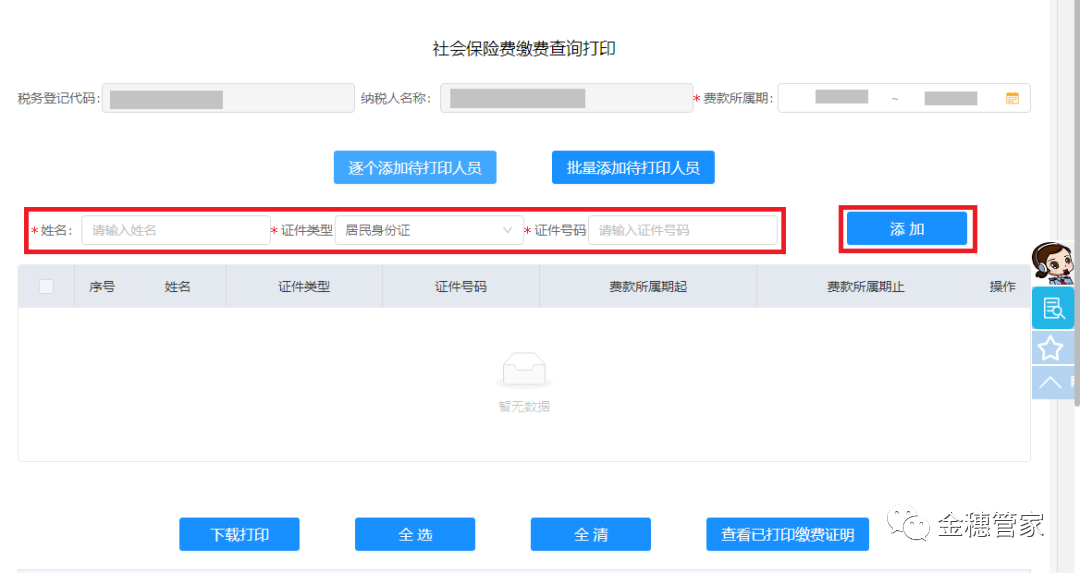
Task: Open the customer service avatar assistant
Action: click(1052, 263)
